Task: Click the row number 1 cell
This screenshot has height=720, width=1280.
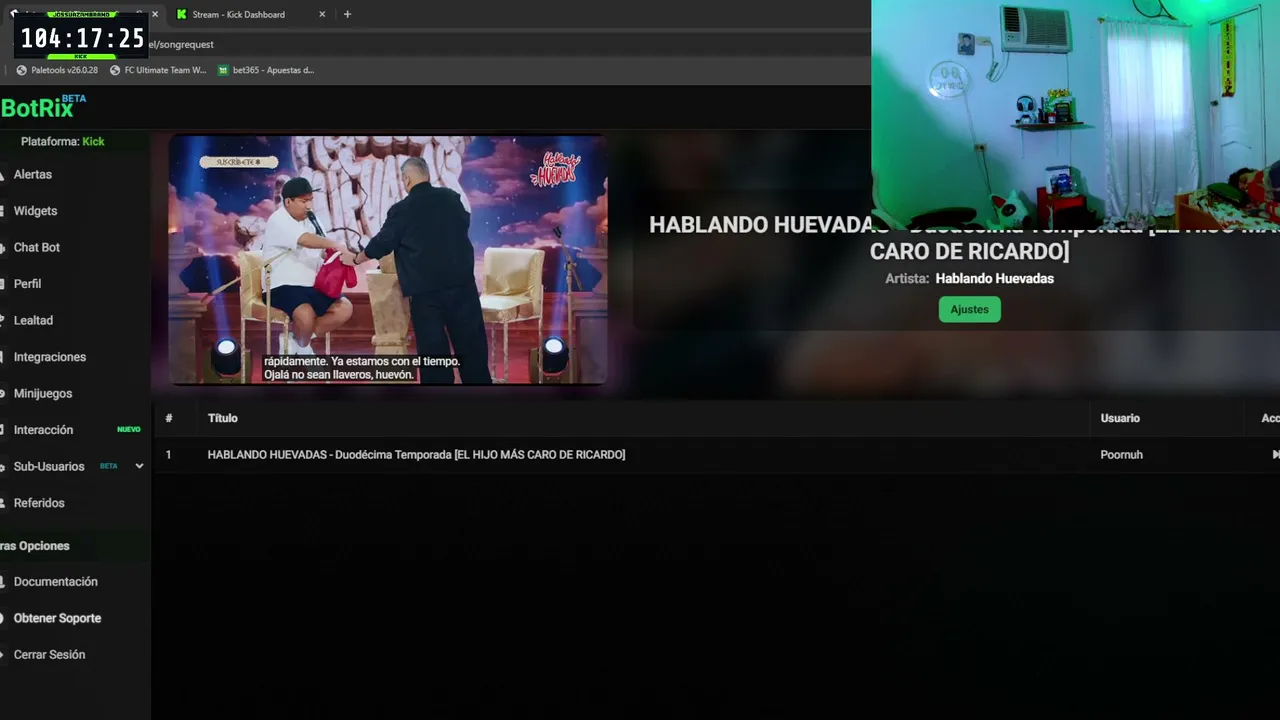Action: coord(168,454)
